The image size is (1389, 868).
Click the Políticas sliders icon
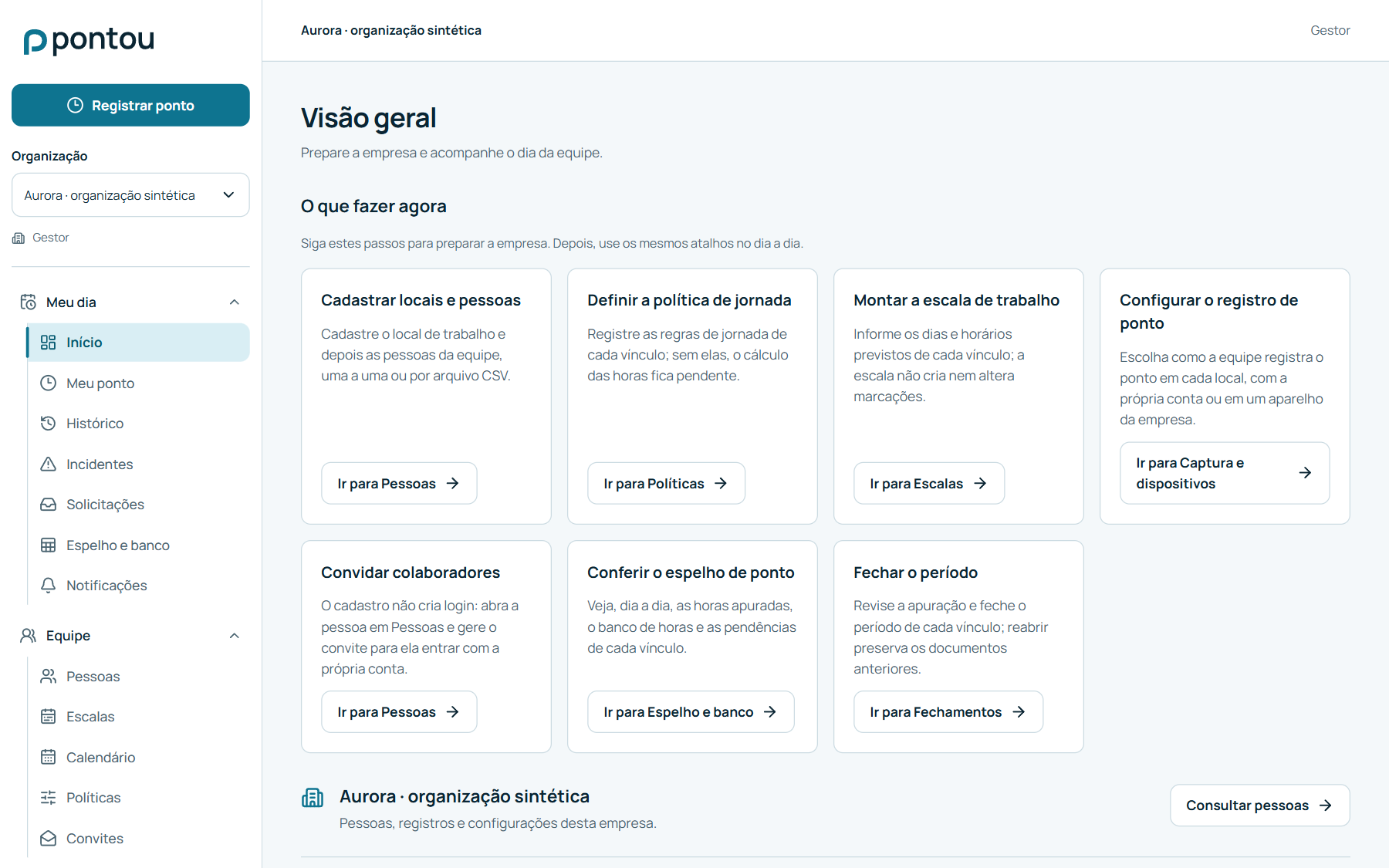pos(48,798)
